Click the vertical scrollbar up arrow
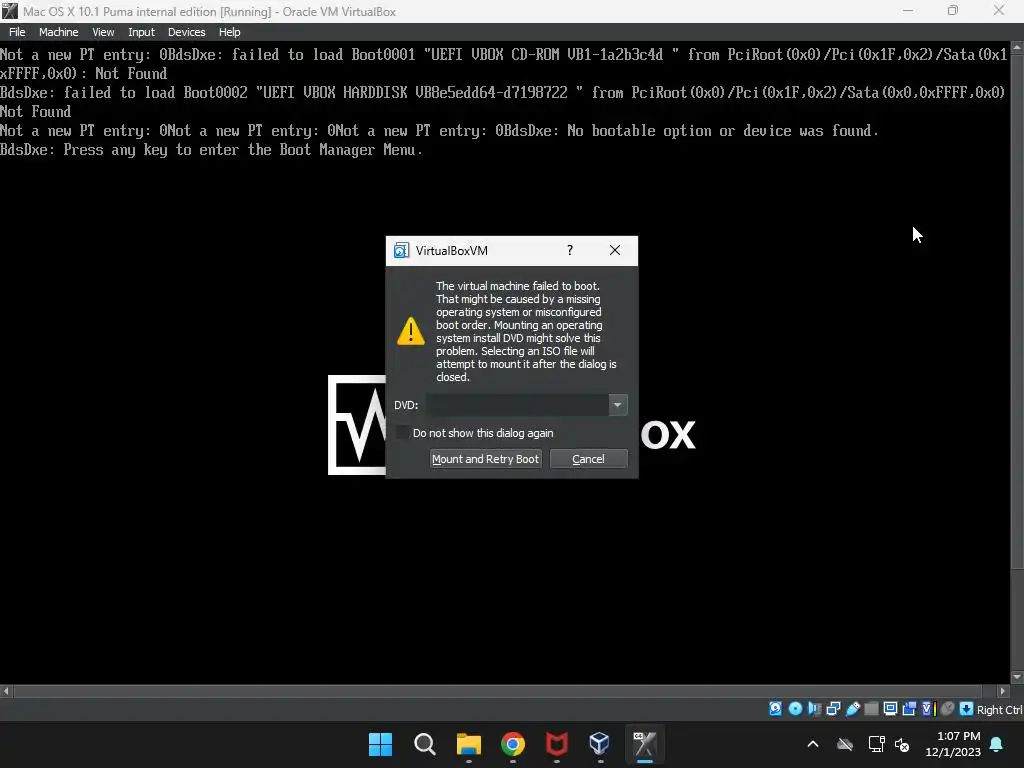The image size is (1024, 768). [1017, 48]
